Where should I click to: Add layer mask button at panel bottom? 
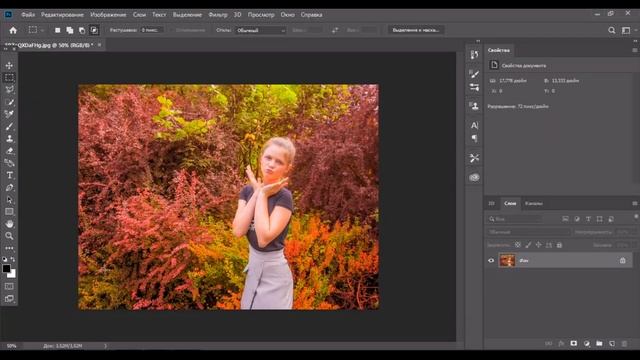coord(574,344)
